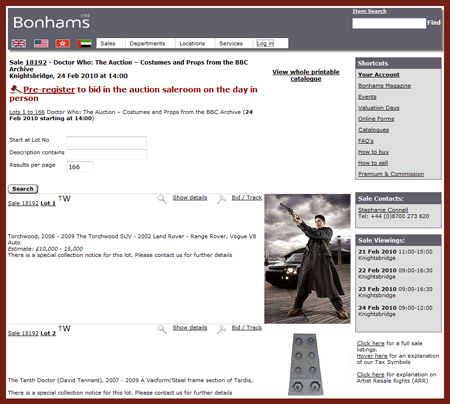Viewport: 450px width, 404px height.
Task: Focus the Item Search input field
Action: tap(389, 23)
